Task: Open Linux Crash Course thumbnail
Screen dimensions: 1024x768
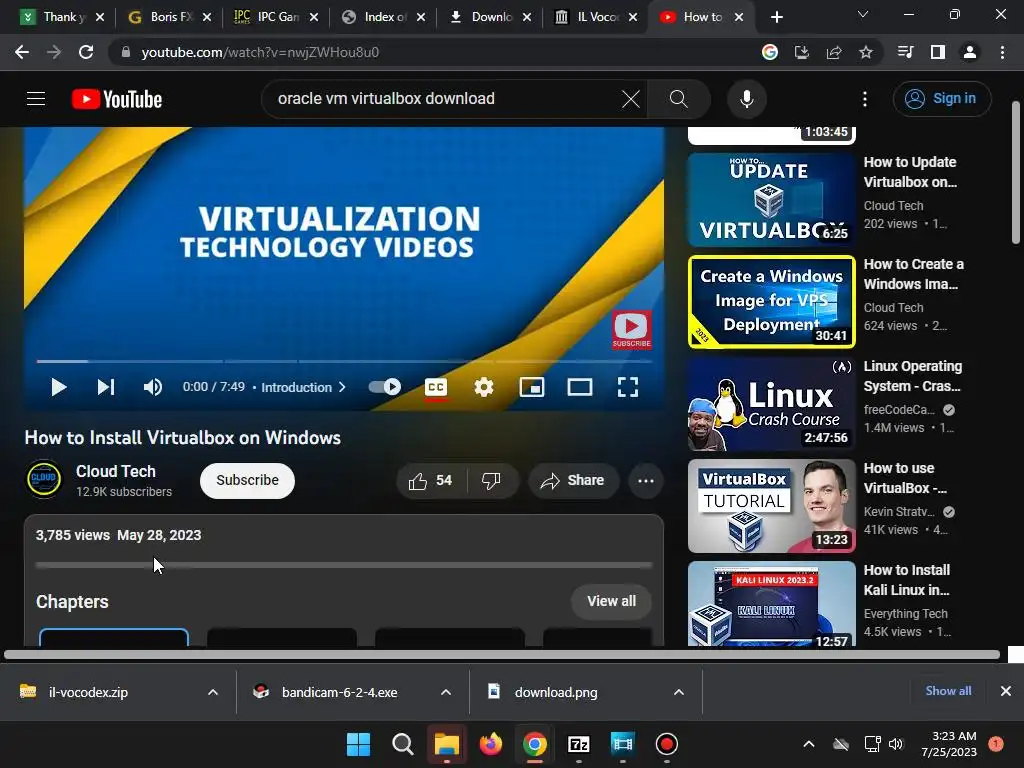Action: point(771,404)
